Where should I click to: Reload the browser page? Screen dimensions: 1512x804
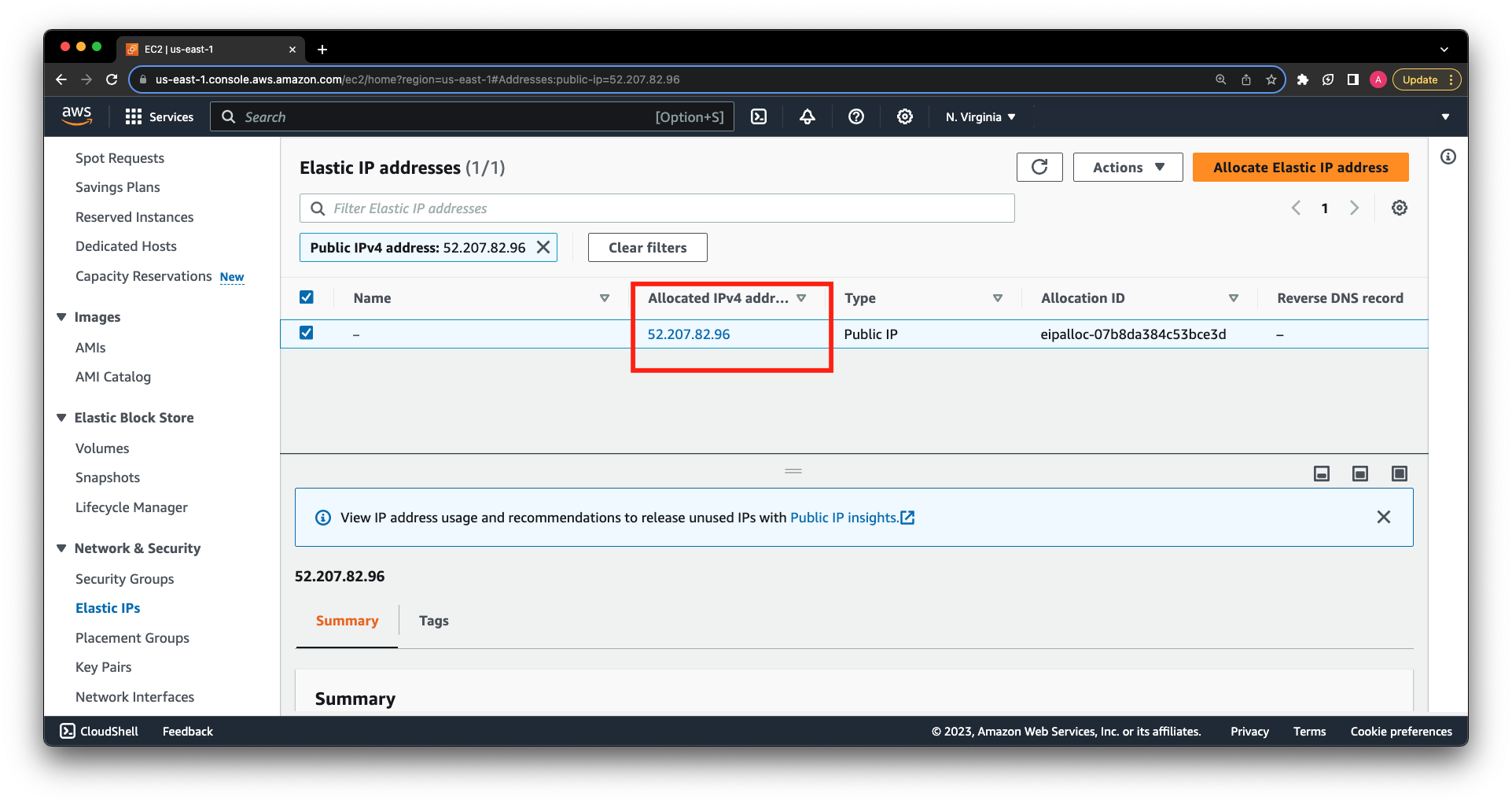pyautogui.click(x=112, y=79)
